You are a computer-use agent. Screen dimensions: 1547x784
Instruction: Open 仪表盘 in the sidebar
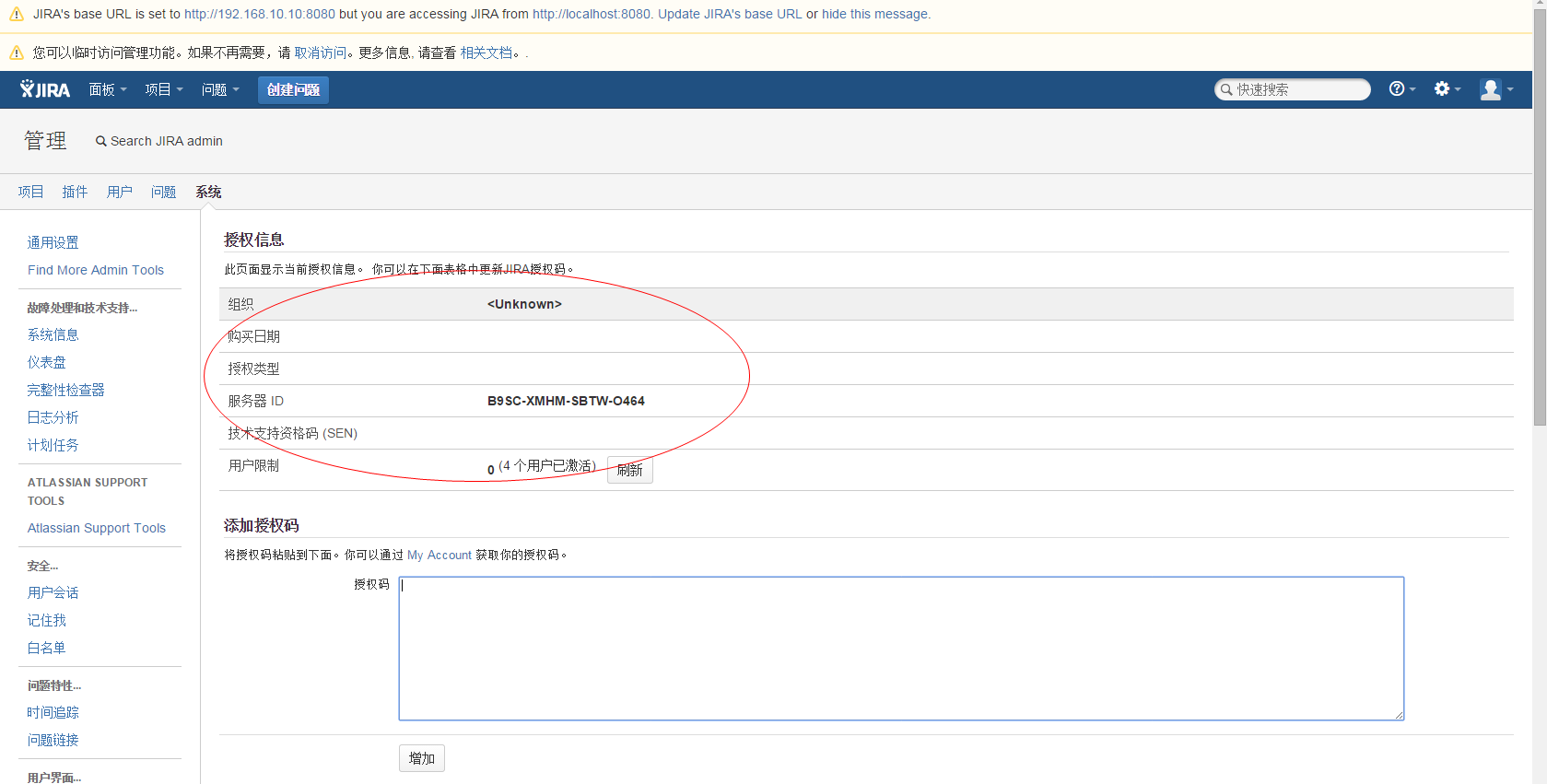[x=46, y=362]
